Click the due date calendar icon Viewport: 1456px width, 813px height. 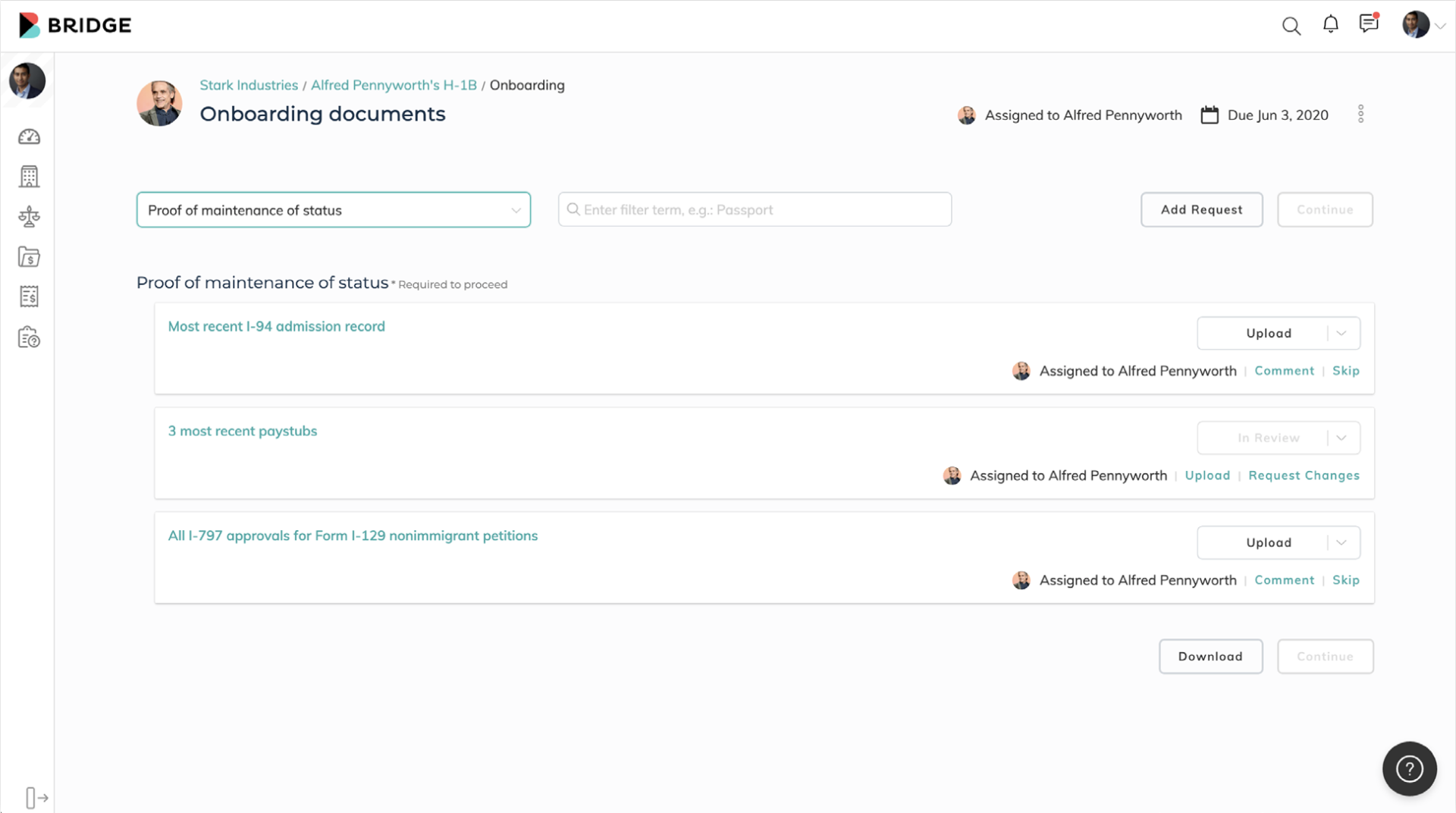(1210, 115)
